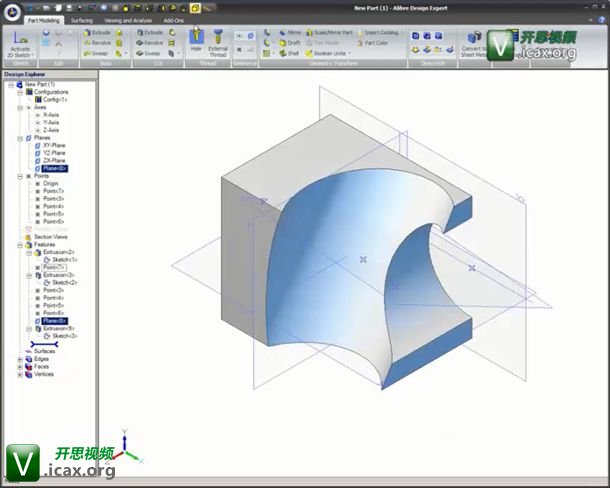Select Y-Axis in the tree
This screenshot has height=488, width=610.
pyautogui.click(x=51, y=123)
